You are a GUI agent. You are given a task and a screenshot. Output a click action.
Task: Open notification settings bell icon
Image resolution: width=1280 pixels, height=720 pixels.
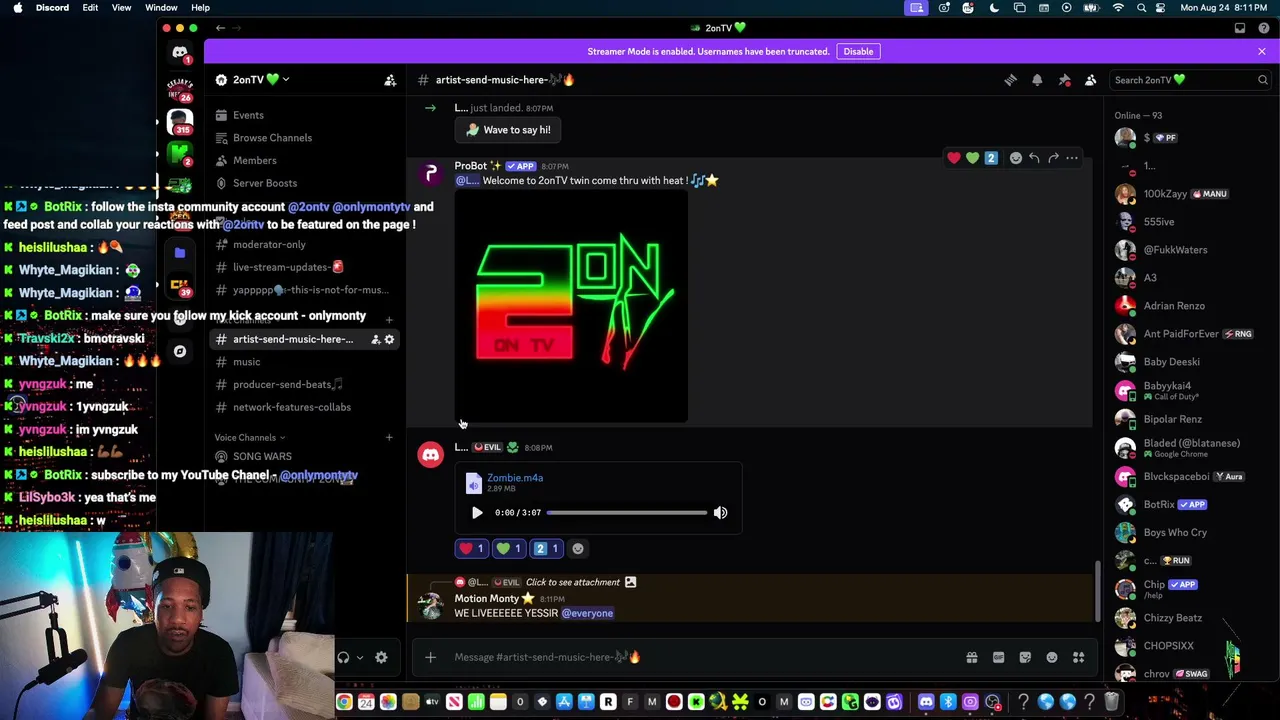[1037, 80]
